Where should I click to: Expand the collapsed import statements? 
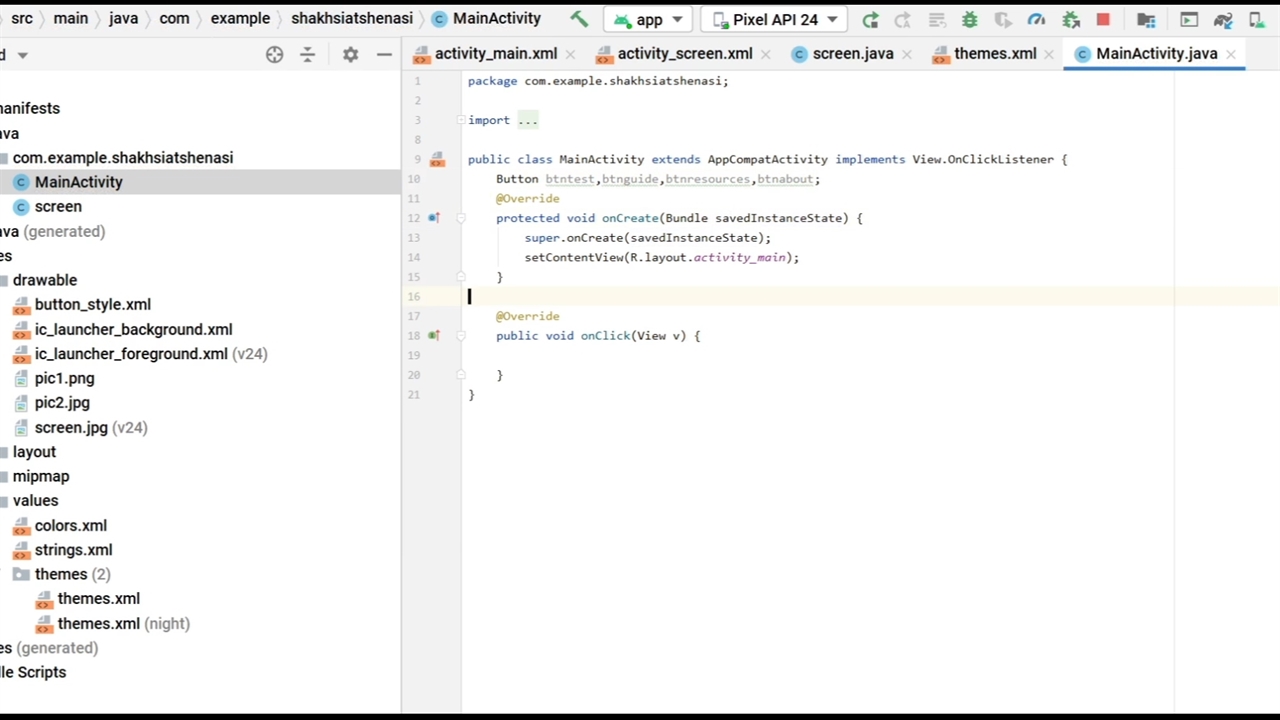point(527,120)
